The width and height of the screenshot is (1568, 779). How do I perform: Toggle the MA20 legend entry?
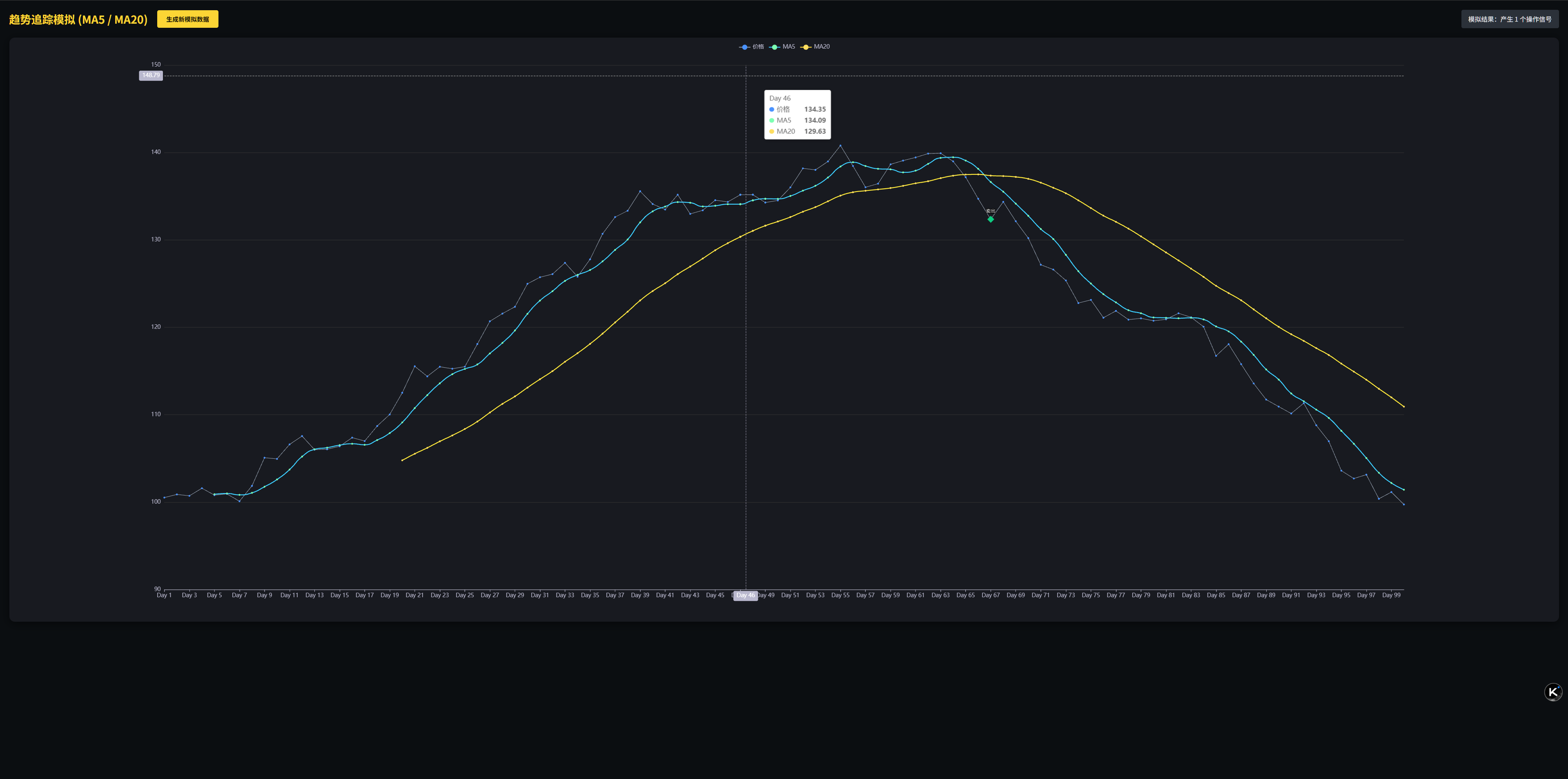pyautogui.click(x=821, y=47)
